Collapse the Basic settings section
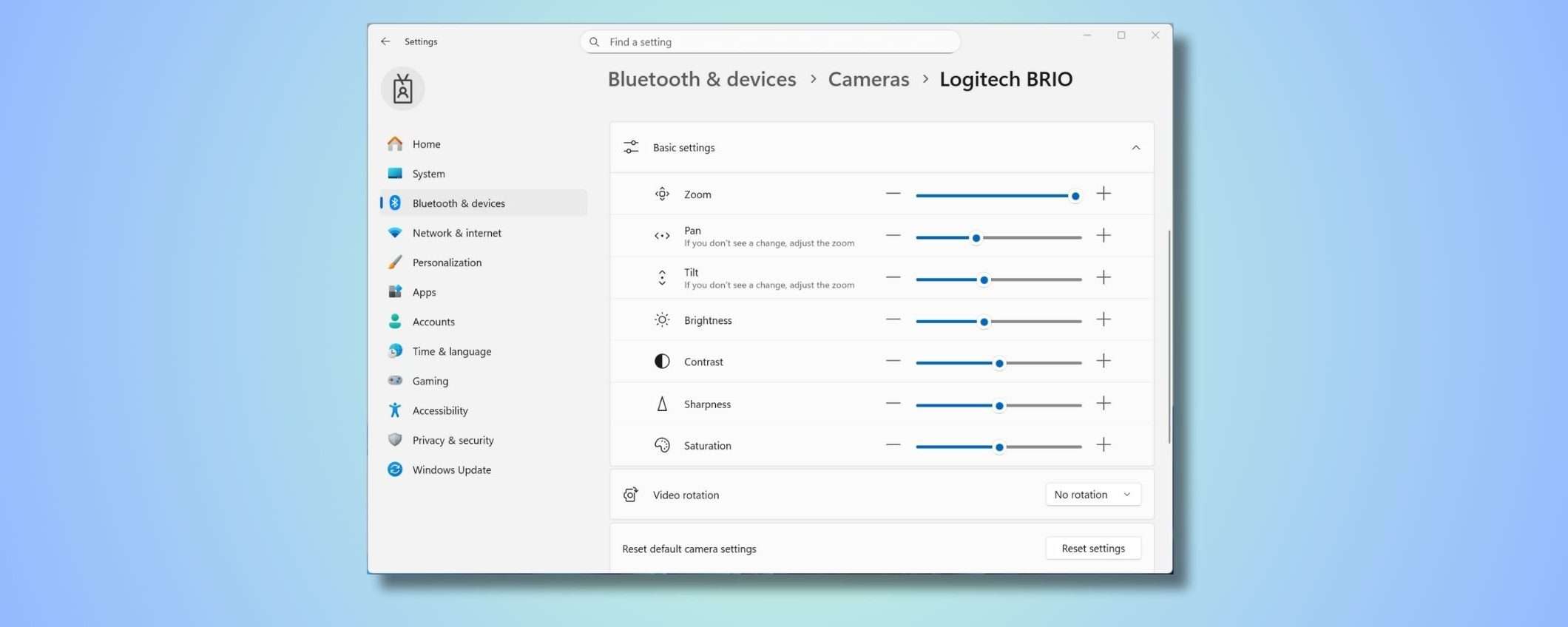Image resolution: width=1568 pixels, height=627 pixels. click(1135, 148)
